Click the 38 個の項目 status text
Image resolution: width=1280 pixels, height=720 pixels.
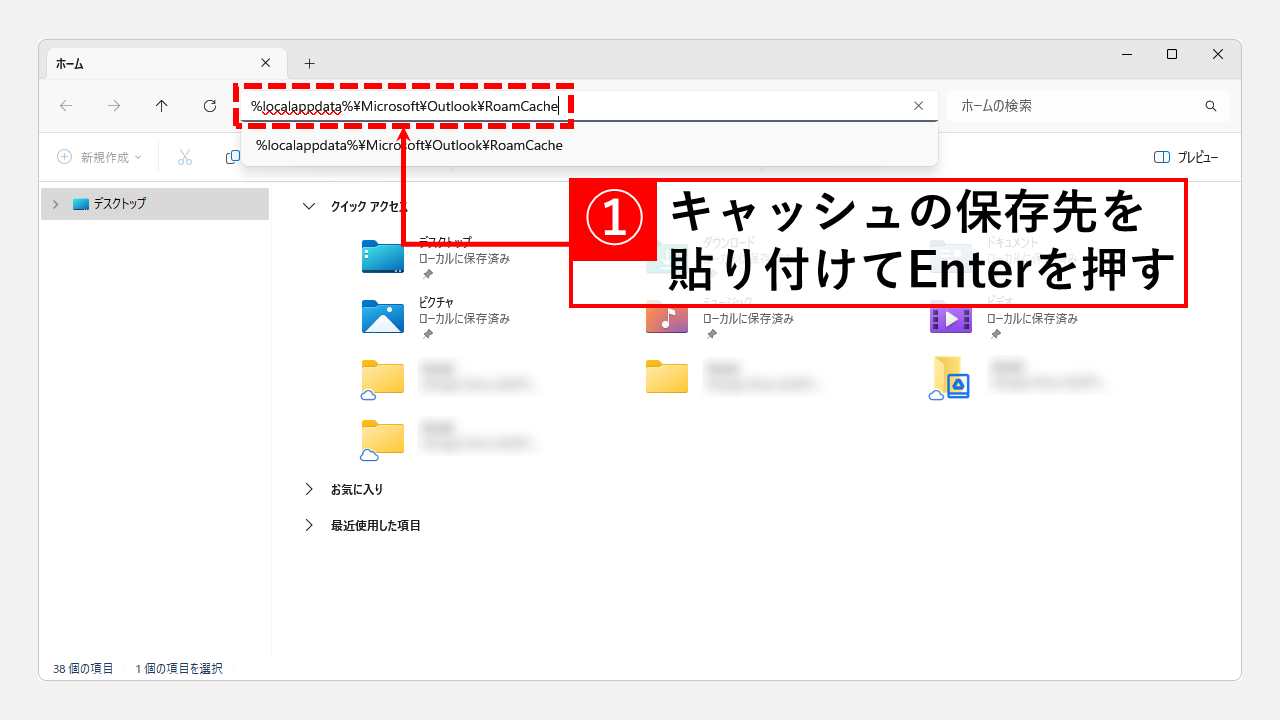point(83,668)
